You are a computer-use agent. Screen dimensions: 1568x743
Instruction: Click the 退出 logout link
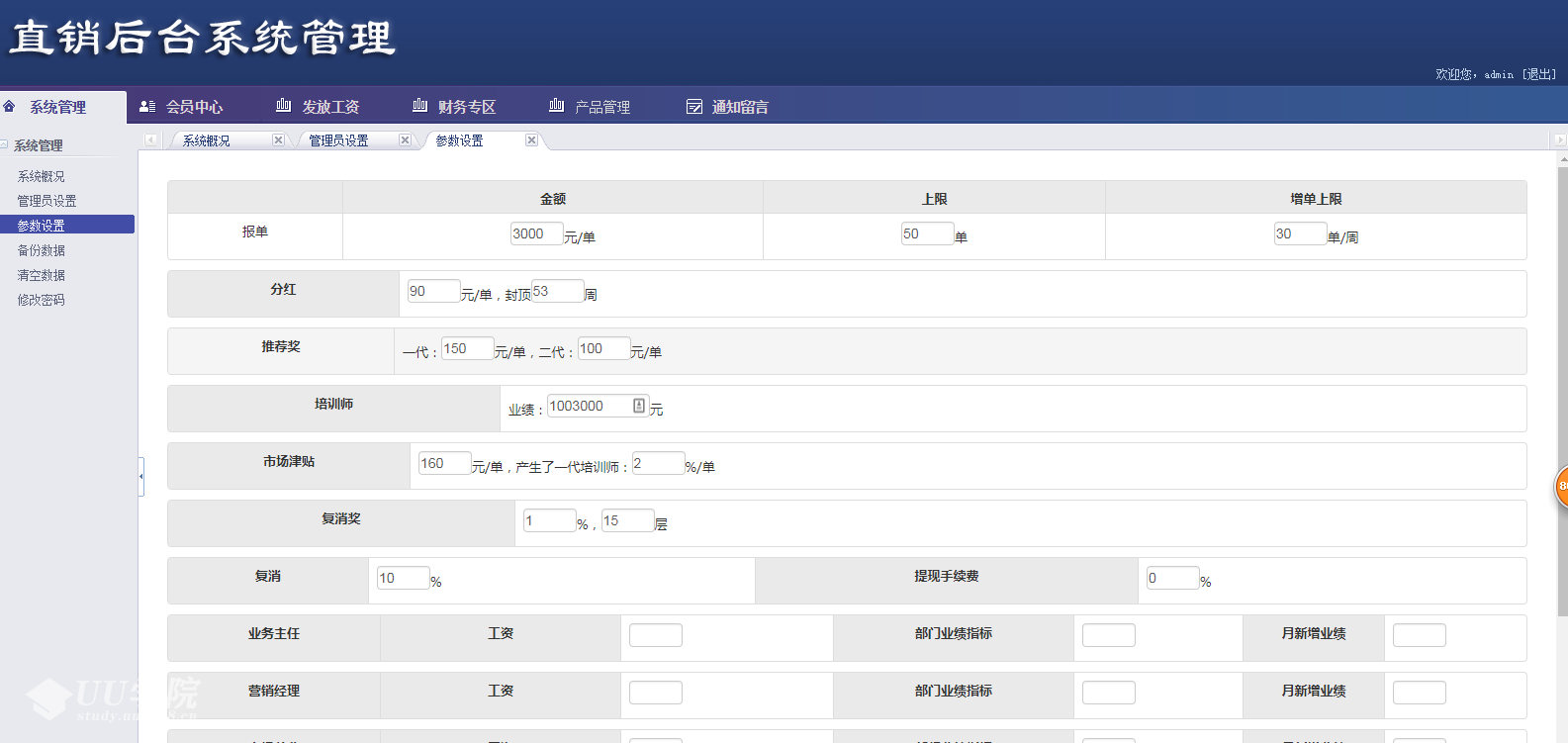click(1538, 74)
